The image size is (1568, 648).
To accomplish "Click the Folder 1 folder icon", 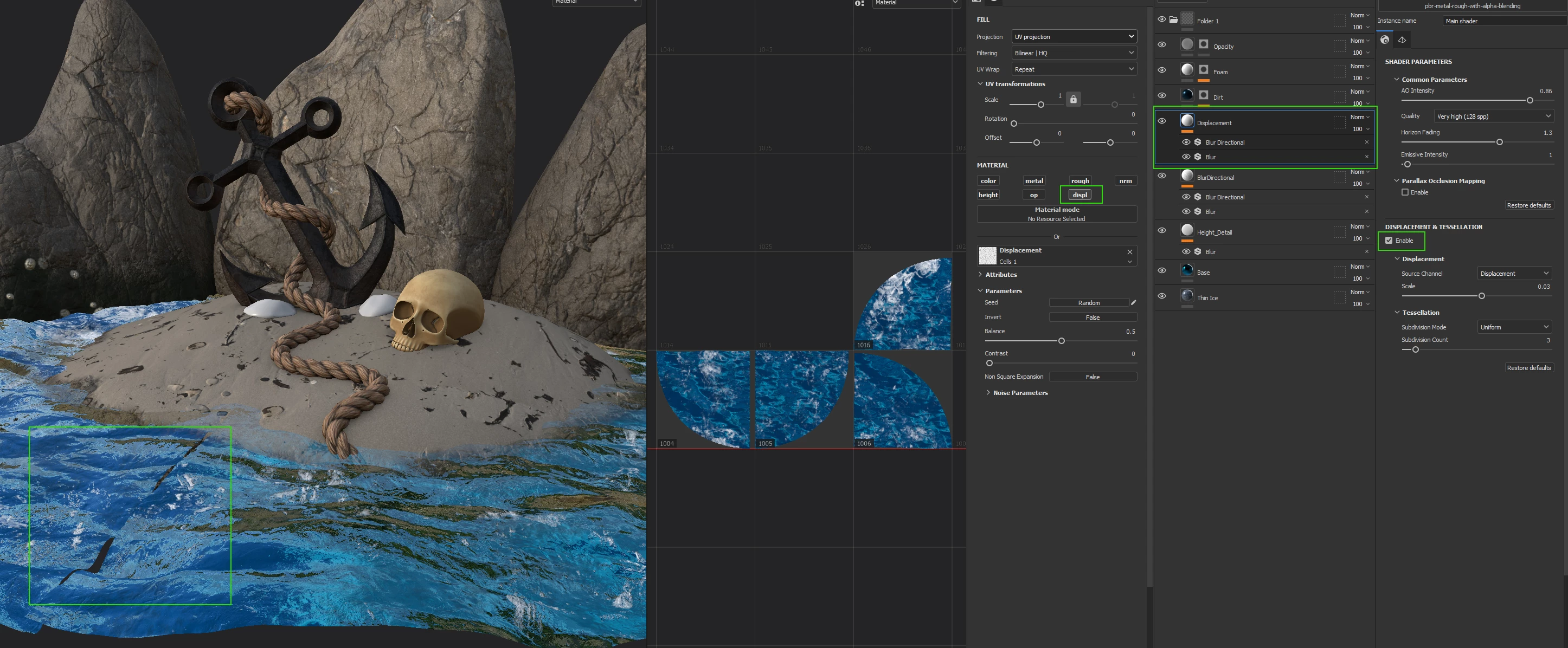I will click(1173, 20).
